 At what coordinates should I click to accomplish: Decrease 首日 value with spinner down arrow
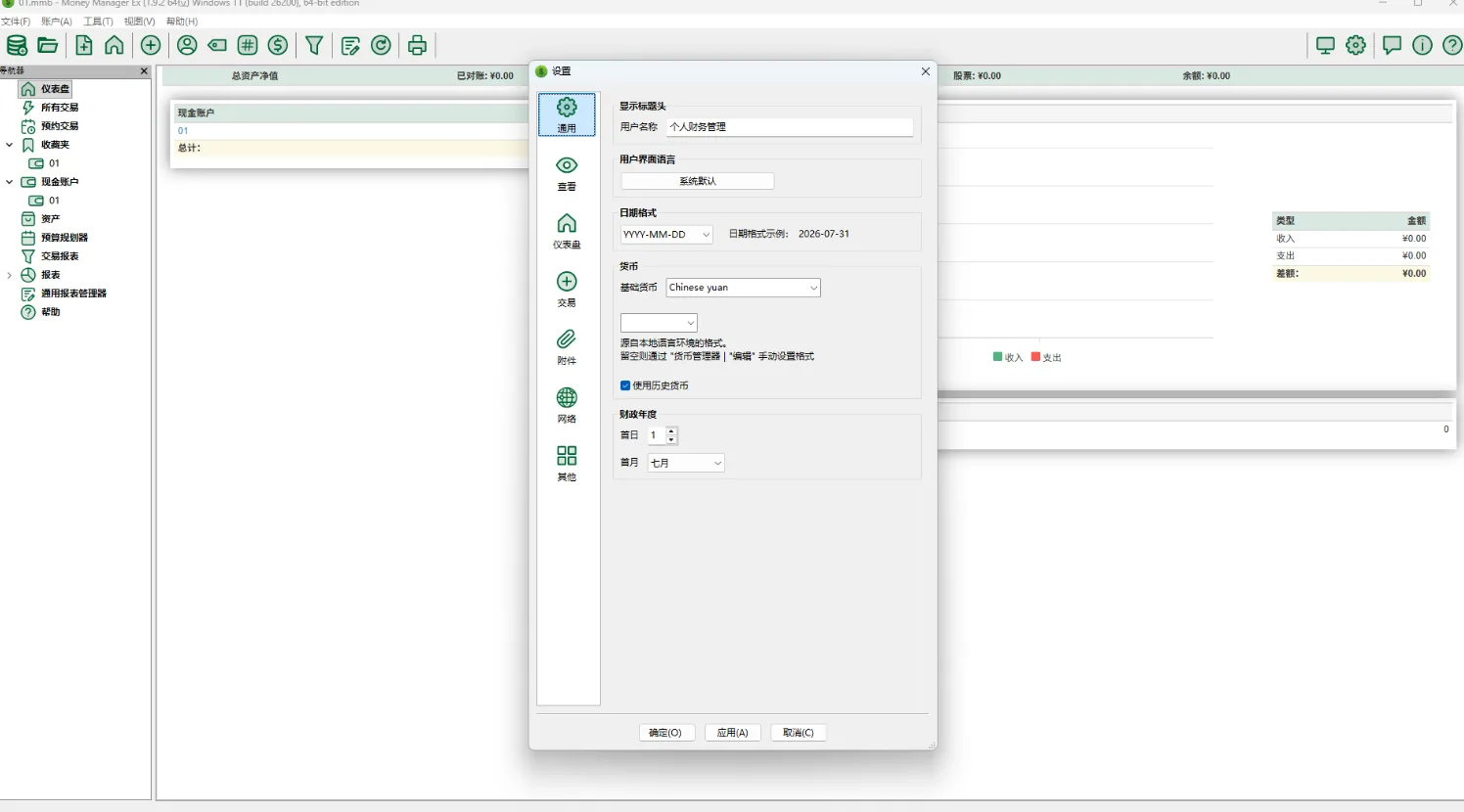click(x=671, y=440)
